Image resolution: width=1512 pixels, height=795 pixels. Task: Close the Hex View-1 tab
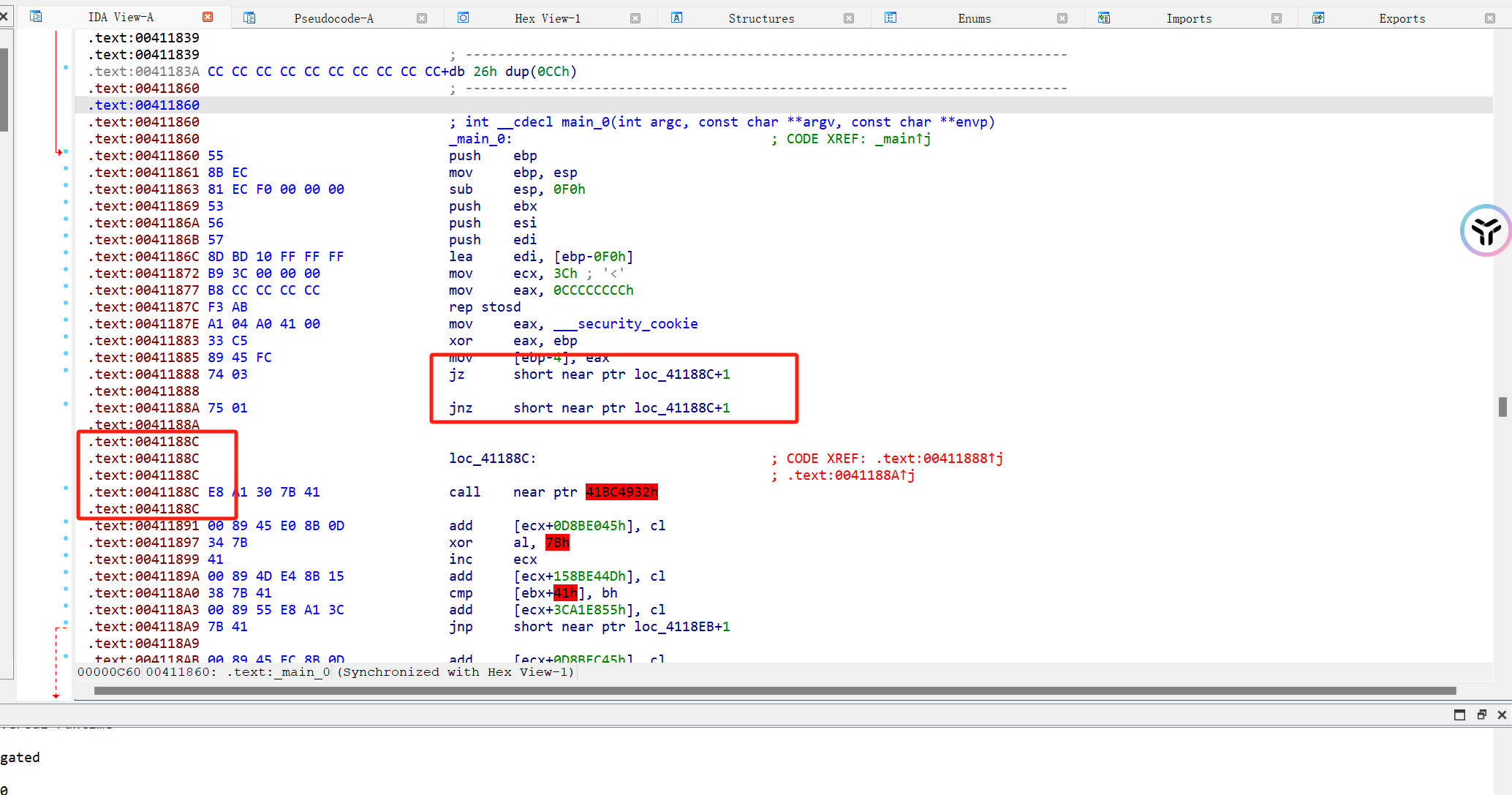pos(635,18)
